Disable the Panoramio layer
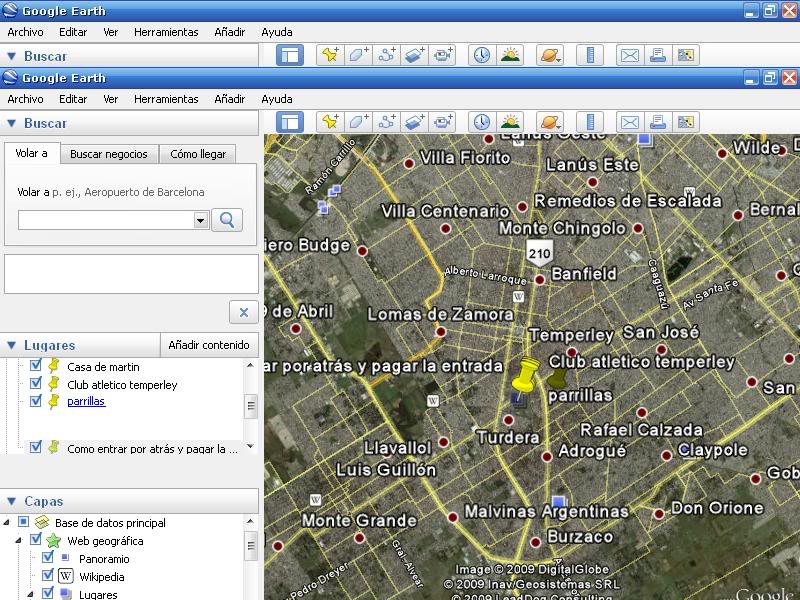The height and width of the screenshot is (600, 800). [x=48, y=558]
